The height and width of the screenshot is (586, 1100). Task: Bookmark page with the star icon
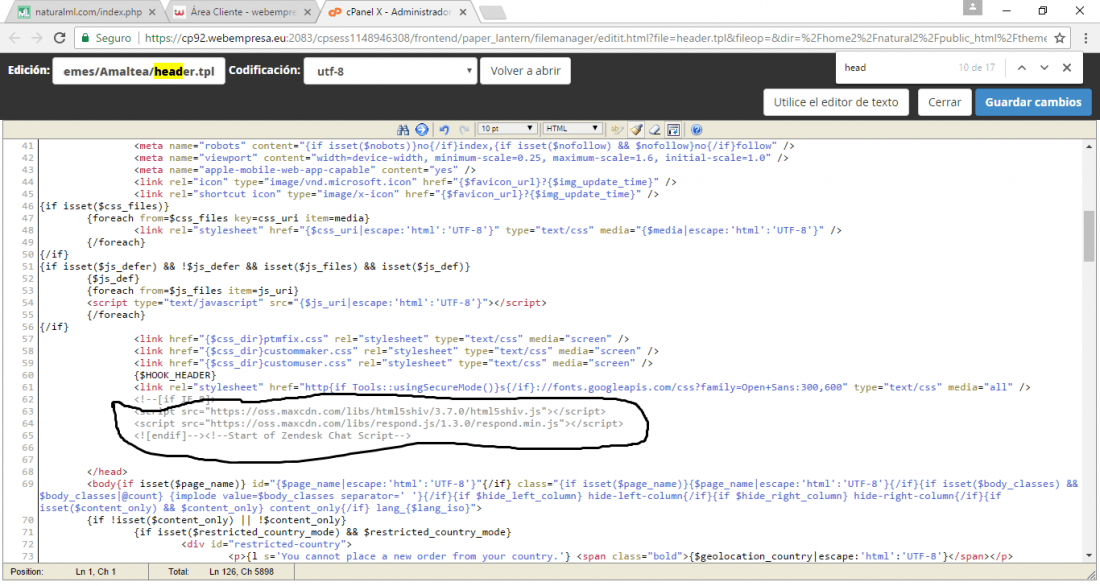[1060, 38]
